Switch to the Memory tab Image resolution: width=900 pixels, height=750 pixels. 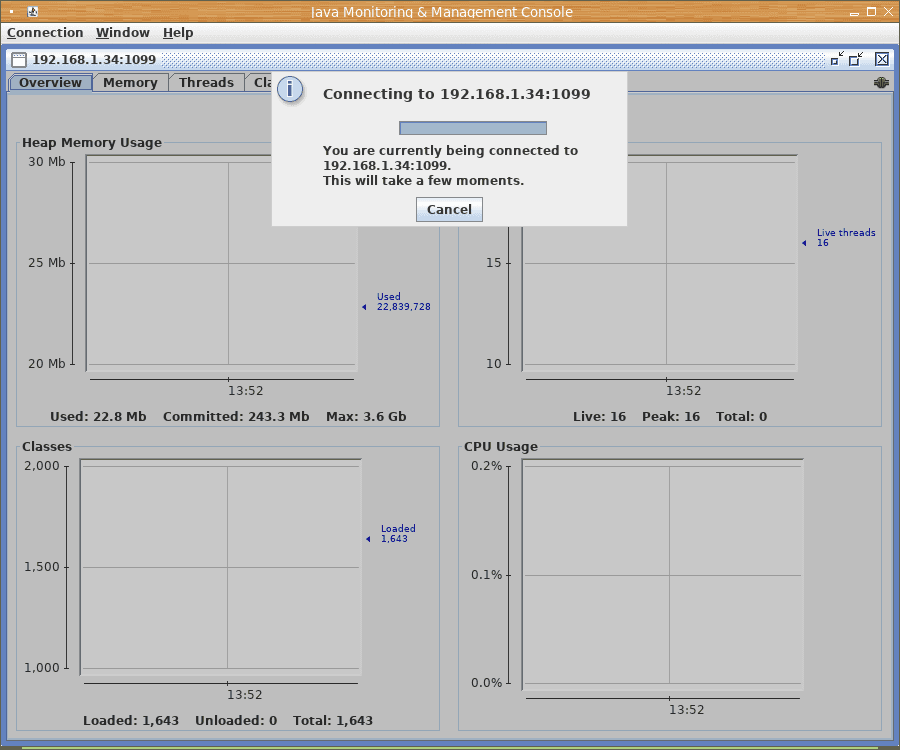(130, 83)
